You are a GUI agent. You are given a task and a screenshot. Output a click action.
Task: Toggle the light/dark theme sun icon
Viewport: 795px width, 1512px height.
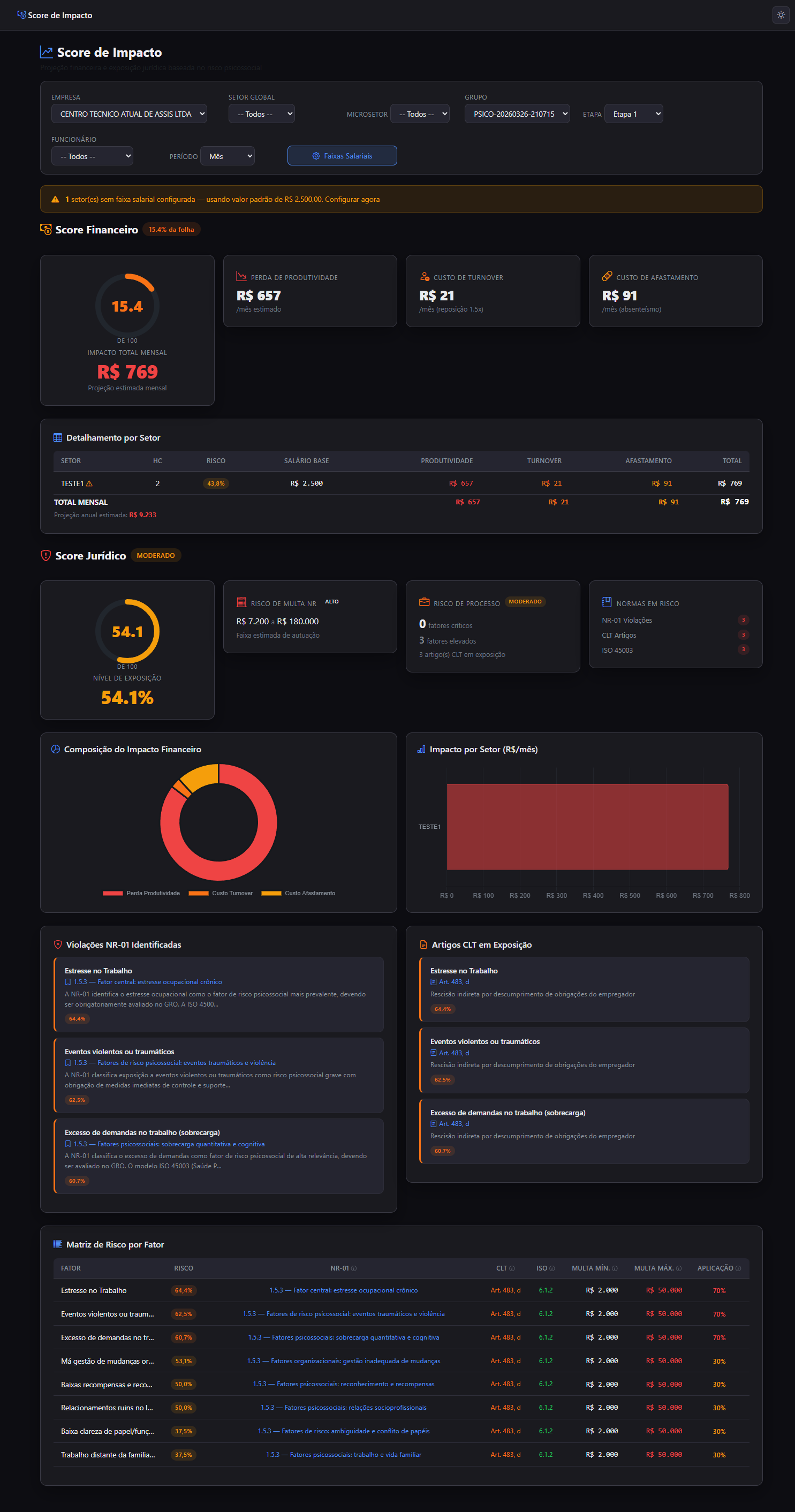pos(781,14)
